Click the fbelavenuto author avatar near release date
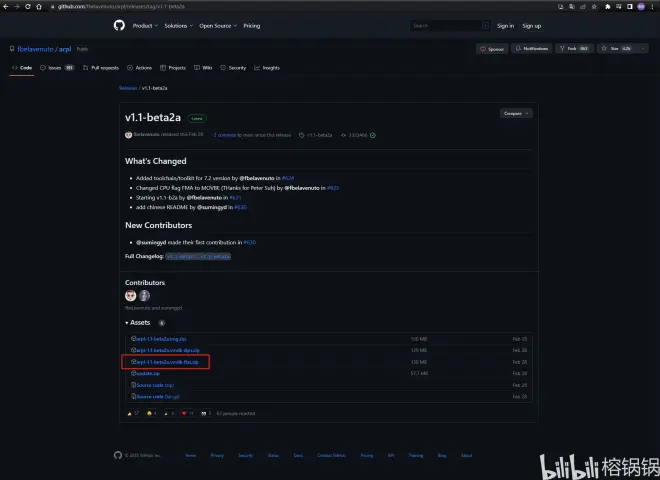The width and height of the screenshot is (660, 480). pos(128,135)
